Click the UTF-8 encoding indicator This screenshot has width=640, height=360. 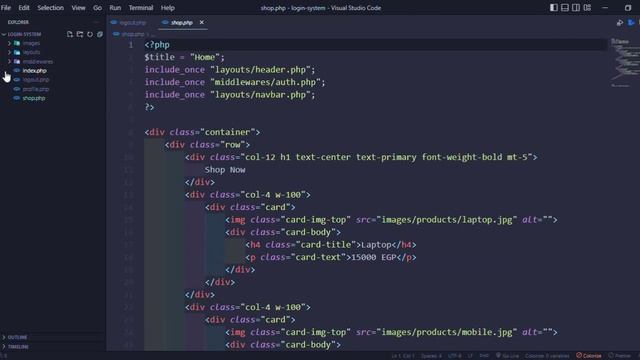[x=454, y=356]
